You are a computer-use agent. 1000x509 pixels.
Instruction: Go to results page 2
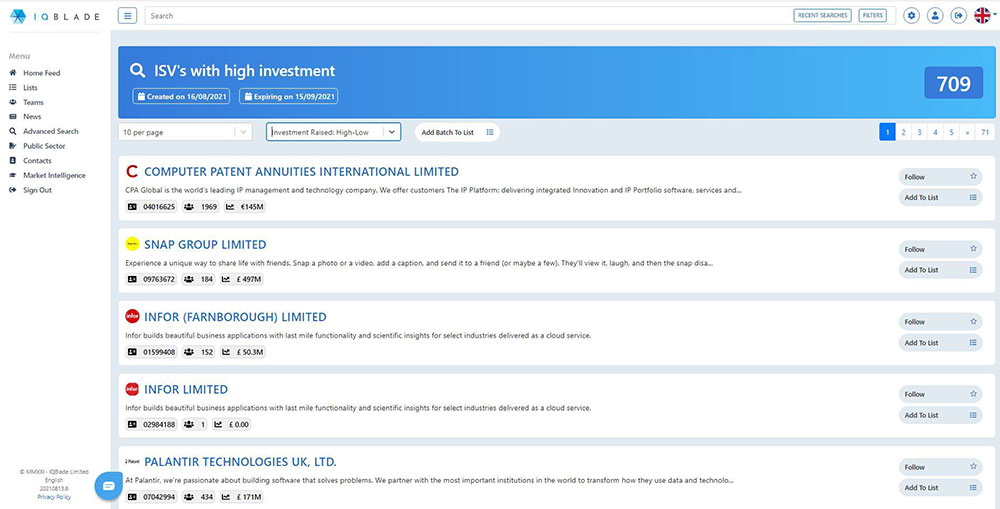pos(903,132)
